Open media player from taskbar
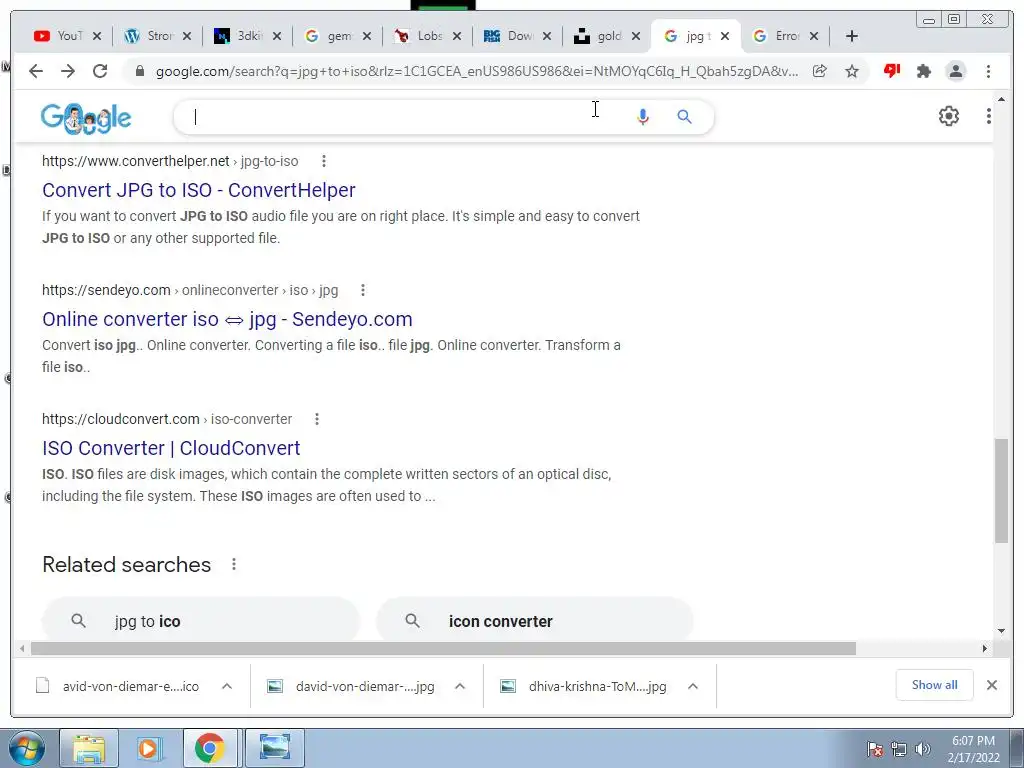The height and width of the screenshot is (768, 1024). (x=148, y=748)
